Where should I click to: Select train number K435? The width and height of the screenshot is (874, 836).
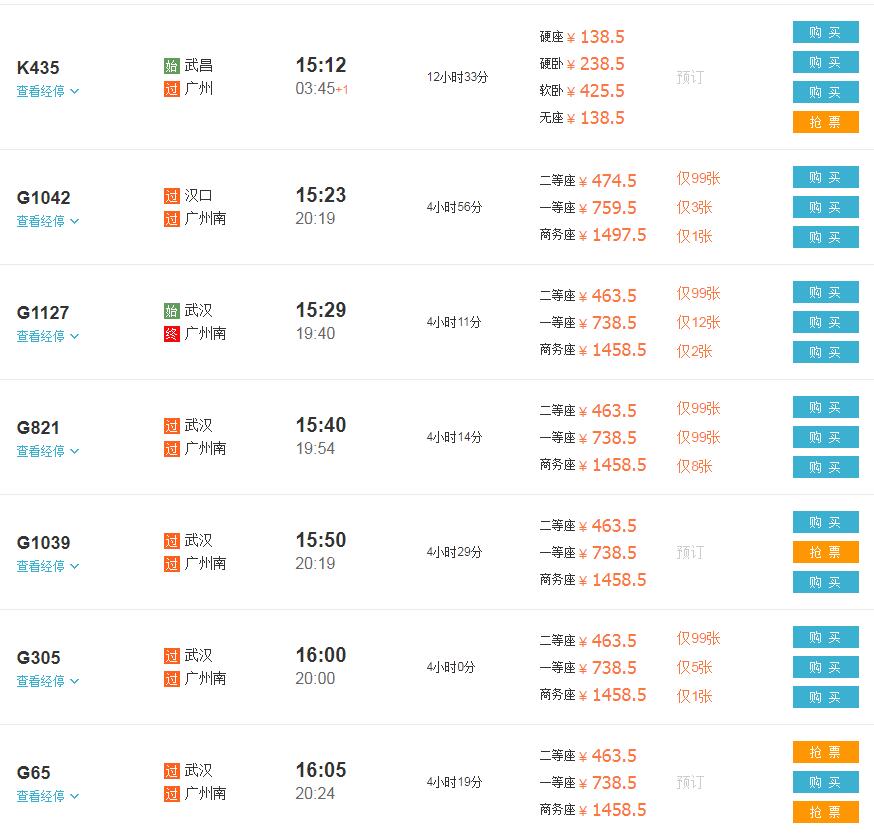click(38, 67)
